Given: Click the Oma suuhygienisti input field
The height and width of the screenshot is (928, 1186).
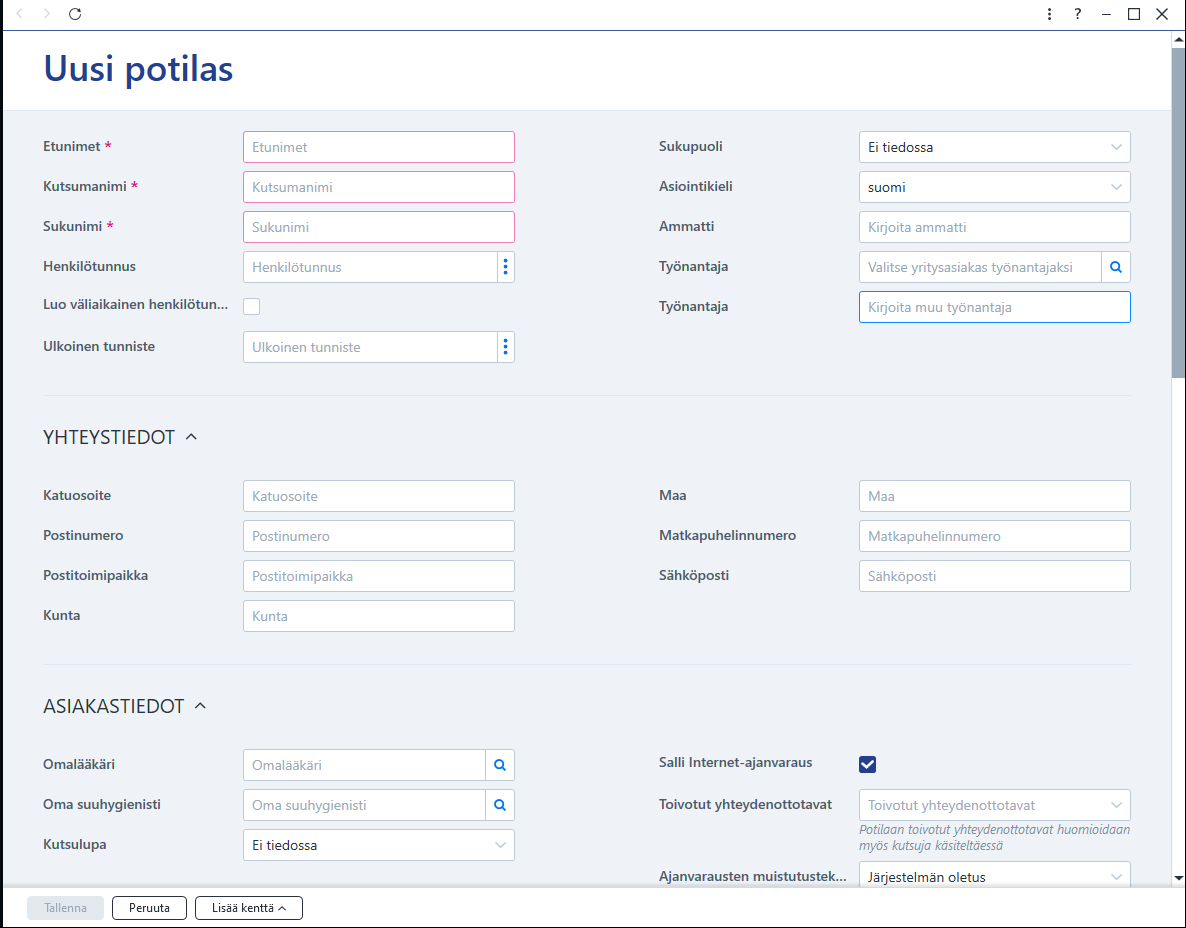Looking at the screenshot, I should 364,805.
